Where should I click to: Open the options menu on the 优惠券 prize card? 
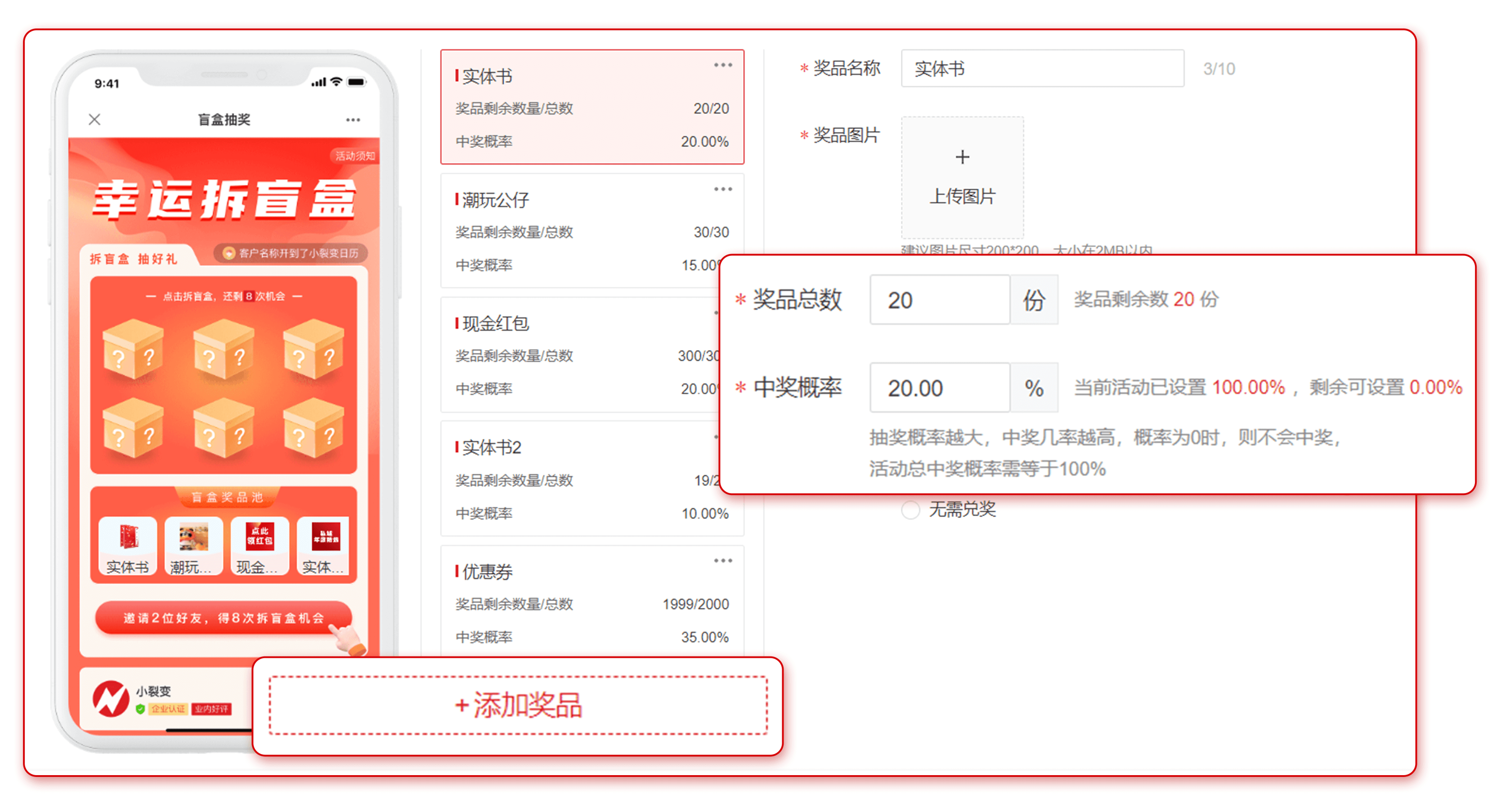click(722, 560)
